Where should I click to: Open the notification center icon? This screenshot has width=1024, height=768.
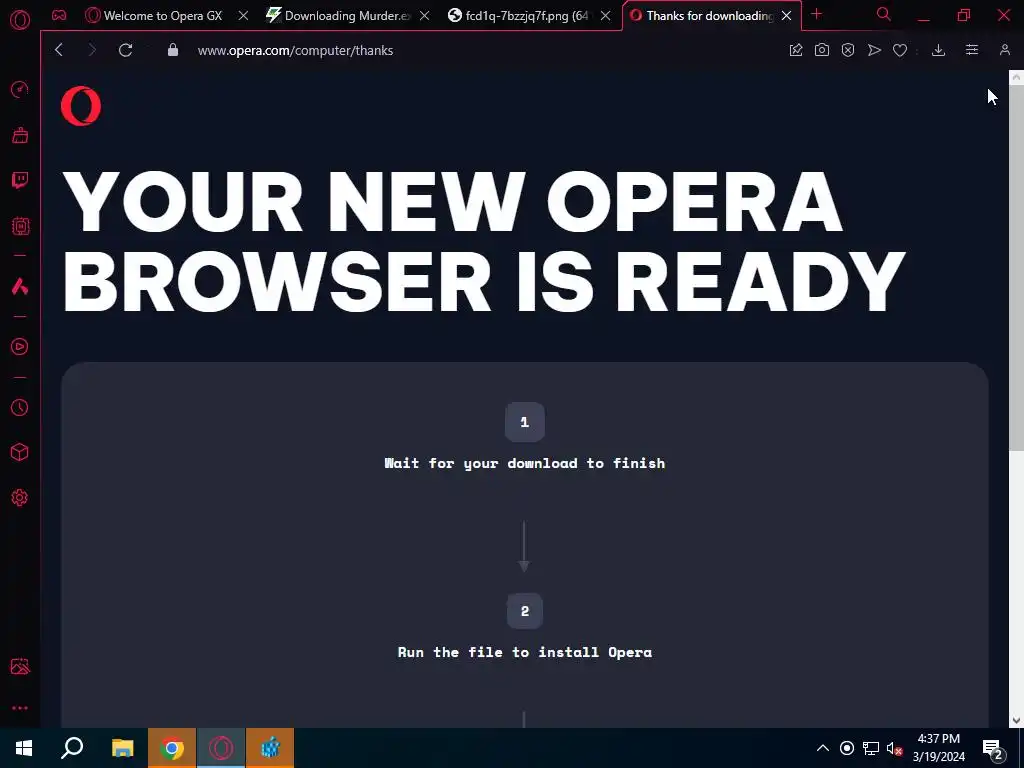pos(992,748)
